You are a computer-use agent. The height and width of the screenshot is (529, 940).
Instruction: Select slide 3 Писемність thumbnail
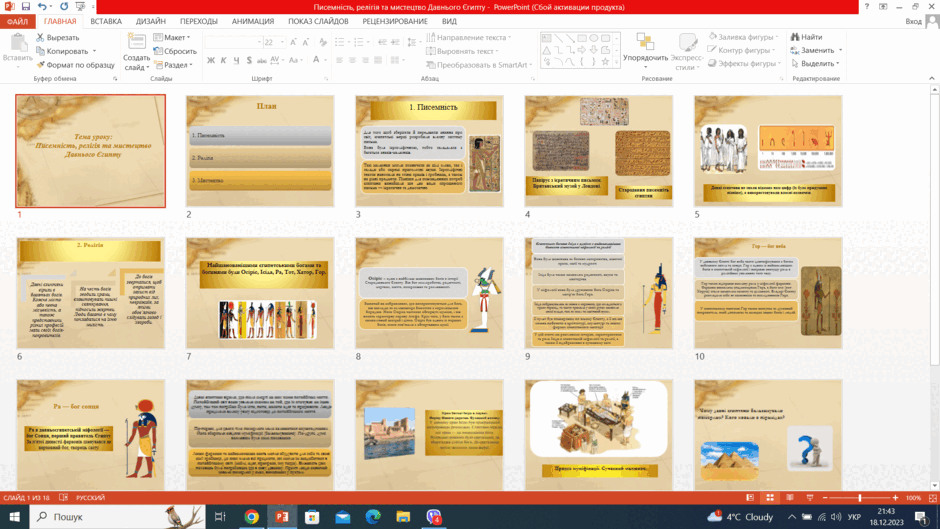click(429, 151)
